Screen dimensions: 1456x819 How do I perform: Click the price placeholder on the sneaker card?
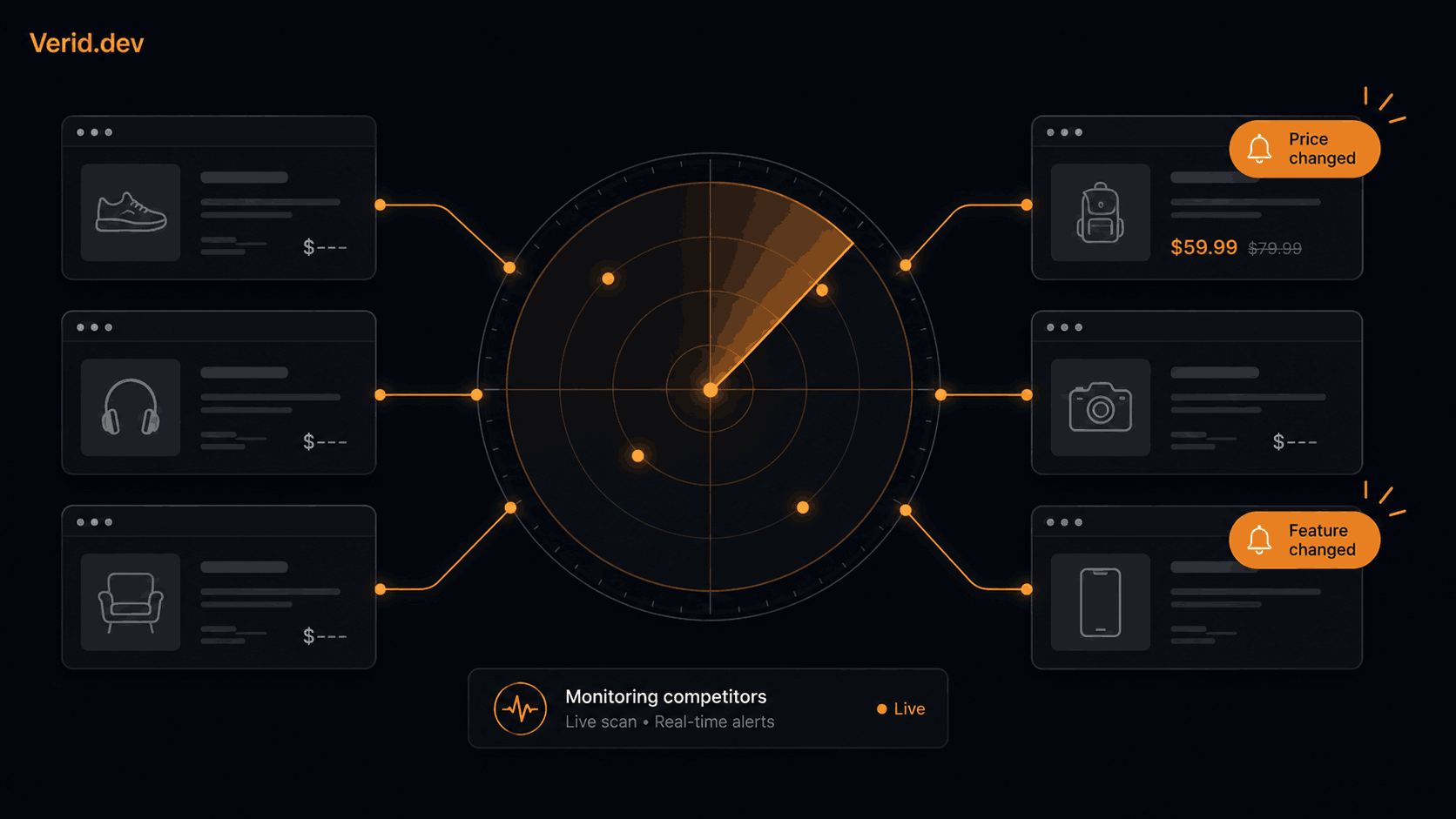(x=325, y=247)
